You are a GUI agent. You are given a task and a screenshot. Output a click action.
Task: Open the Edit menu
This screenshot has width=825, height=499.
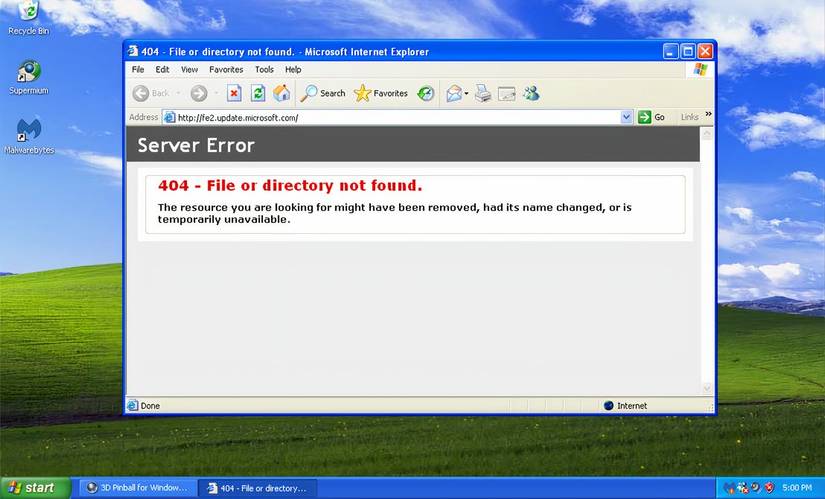coord(162,69)
